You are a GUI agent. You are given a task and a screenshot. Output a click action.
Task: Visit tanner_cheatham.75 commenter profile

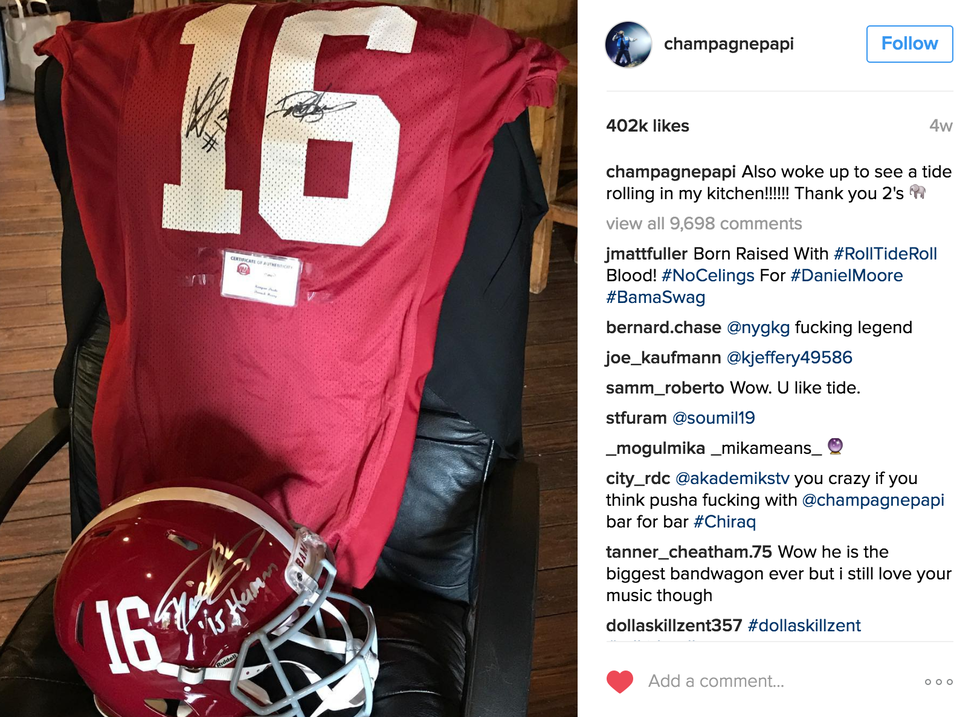point(689,552)
